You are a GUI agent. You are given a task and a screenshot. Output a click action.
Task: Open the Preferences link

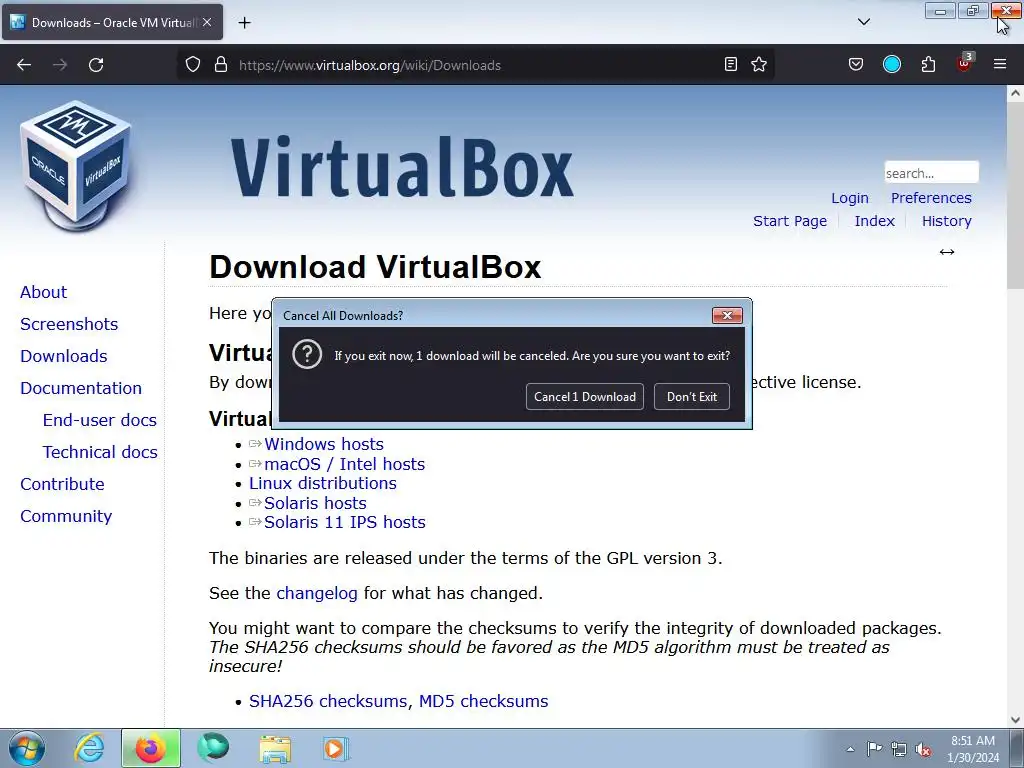(x=931, y=198)
